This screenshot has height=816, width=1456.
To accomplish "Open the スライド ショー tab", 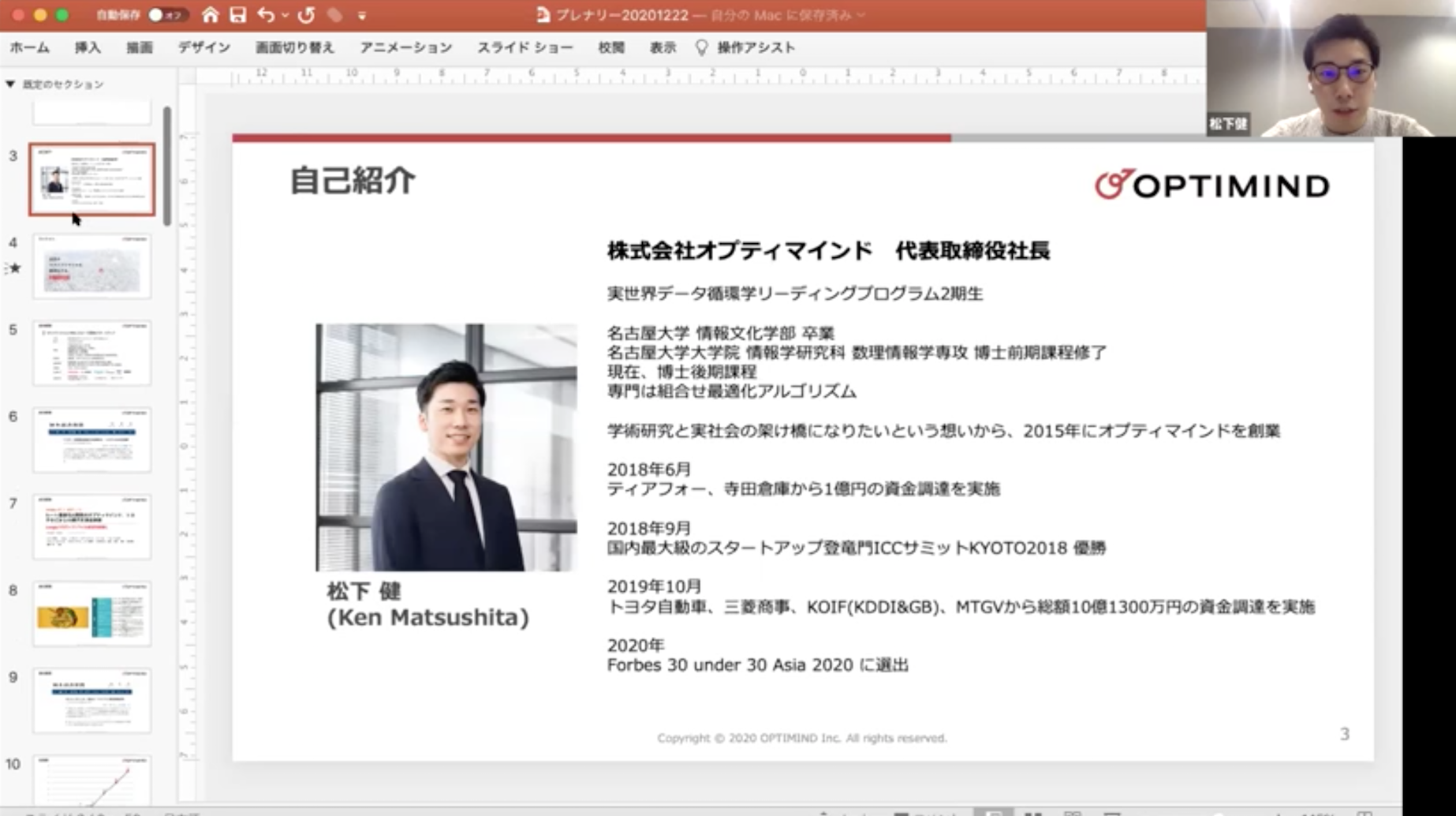I will click(525, 47).
